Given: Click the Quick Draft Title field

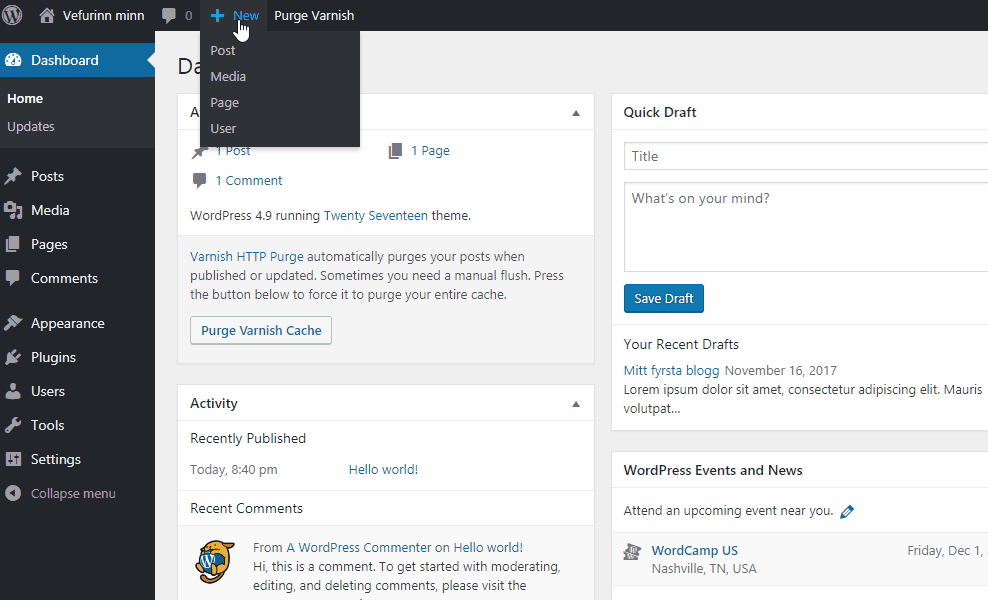Looking at the screenshot, I should pos(805,156).
